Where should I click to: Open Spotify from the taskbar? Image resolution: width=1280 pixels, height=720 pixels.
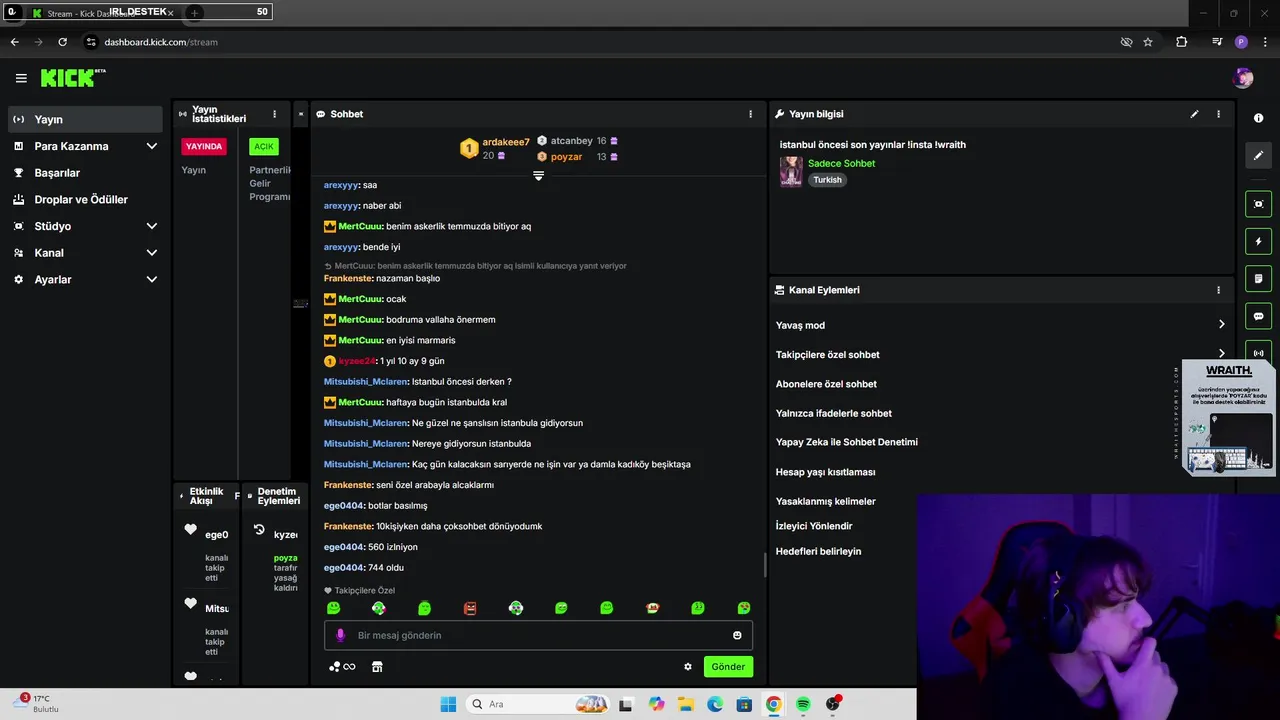coord(803,704)
